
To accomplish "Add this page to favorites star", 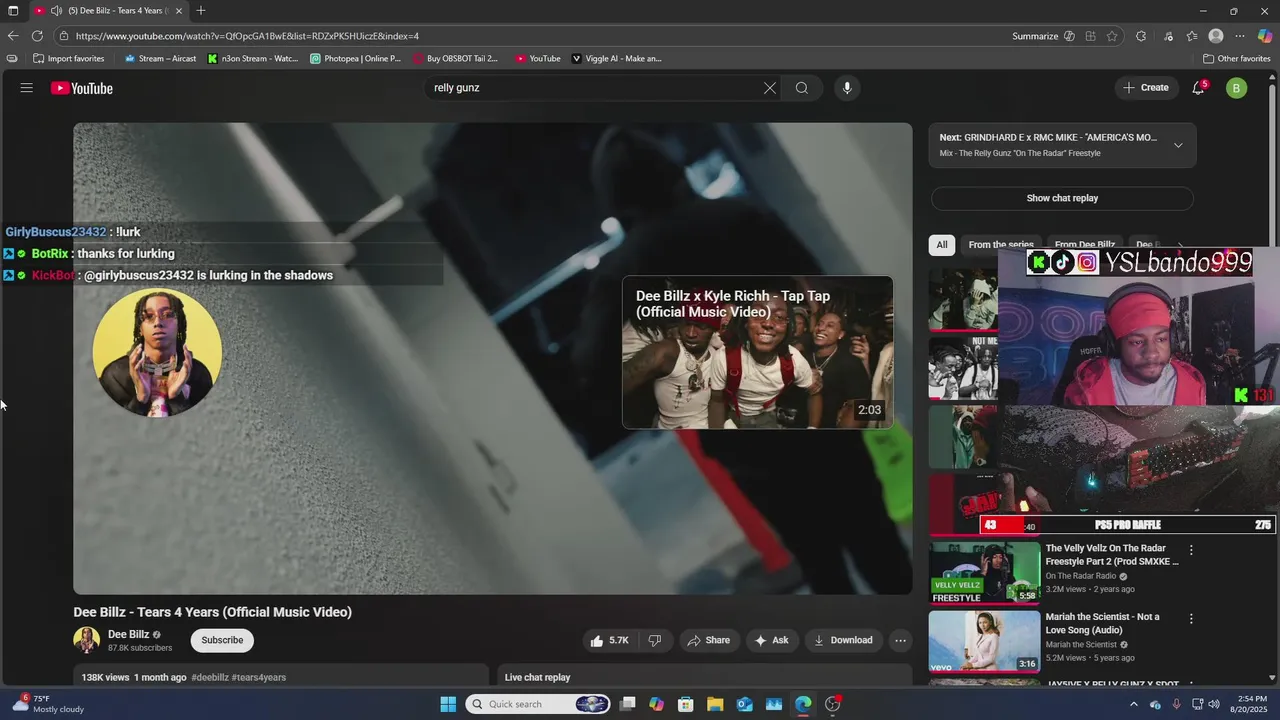I will coord(1112,36).
